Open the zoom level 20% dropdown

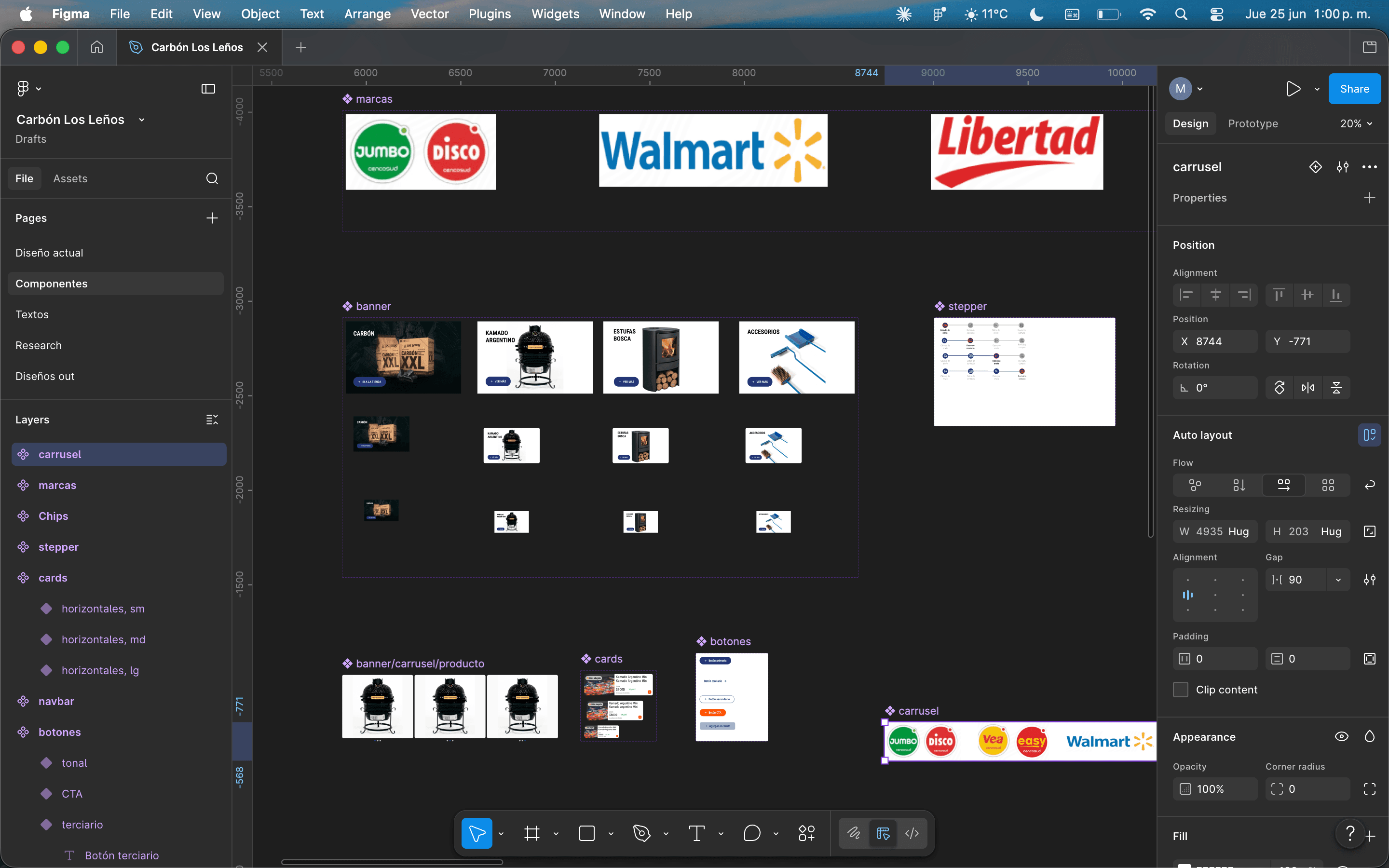(1356, 123)
